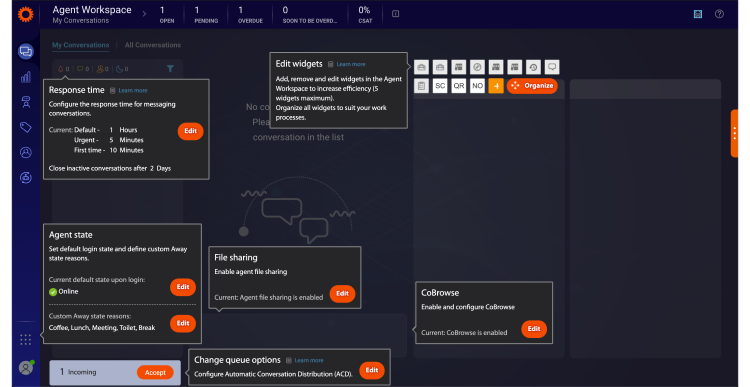The image size is (750, 387).
Task: Edit the Response time settings
Action: [x=190, y=131]
